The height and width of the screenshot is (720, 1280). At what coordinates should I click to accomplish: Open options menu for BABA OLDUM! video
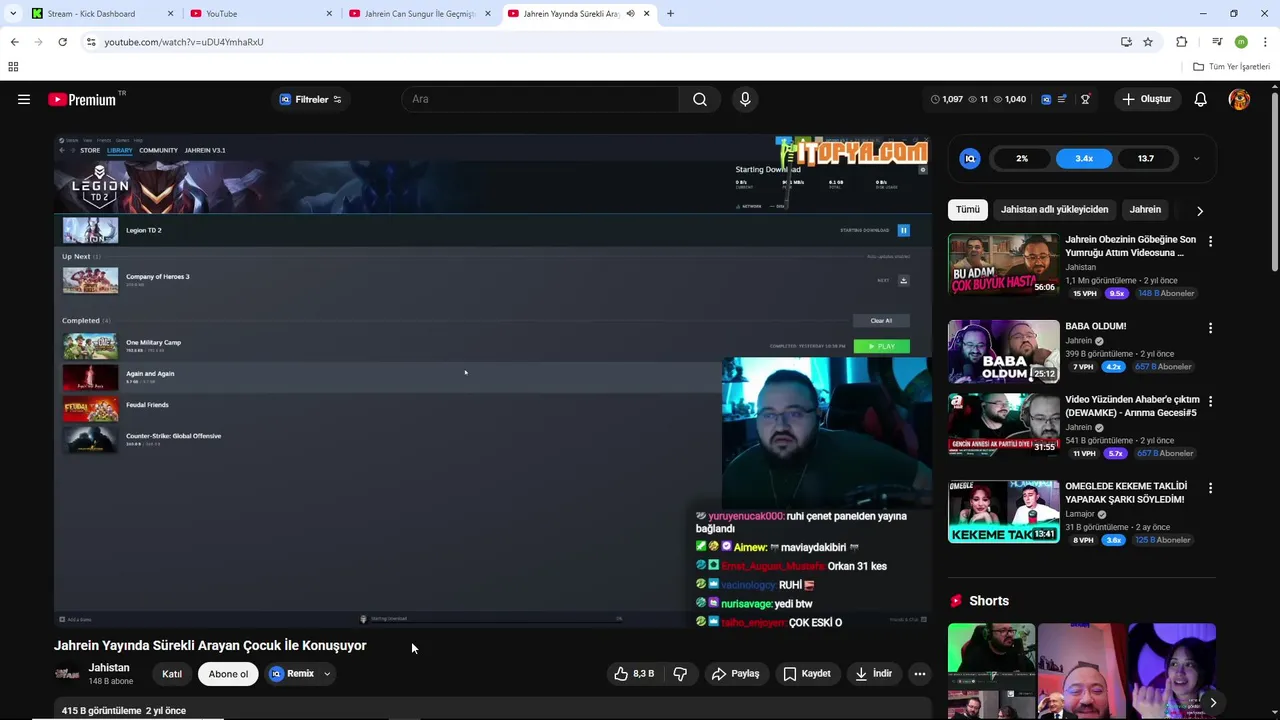[x=1210, y=328]
